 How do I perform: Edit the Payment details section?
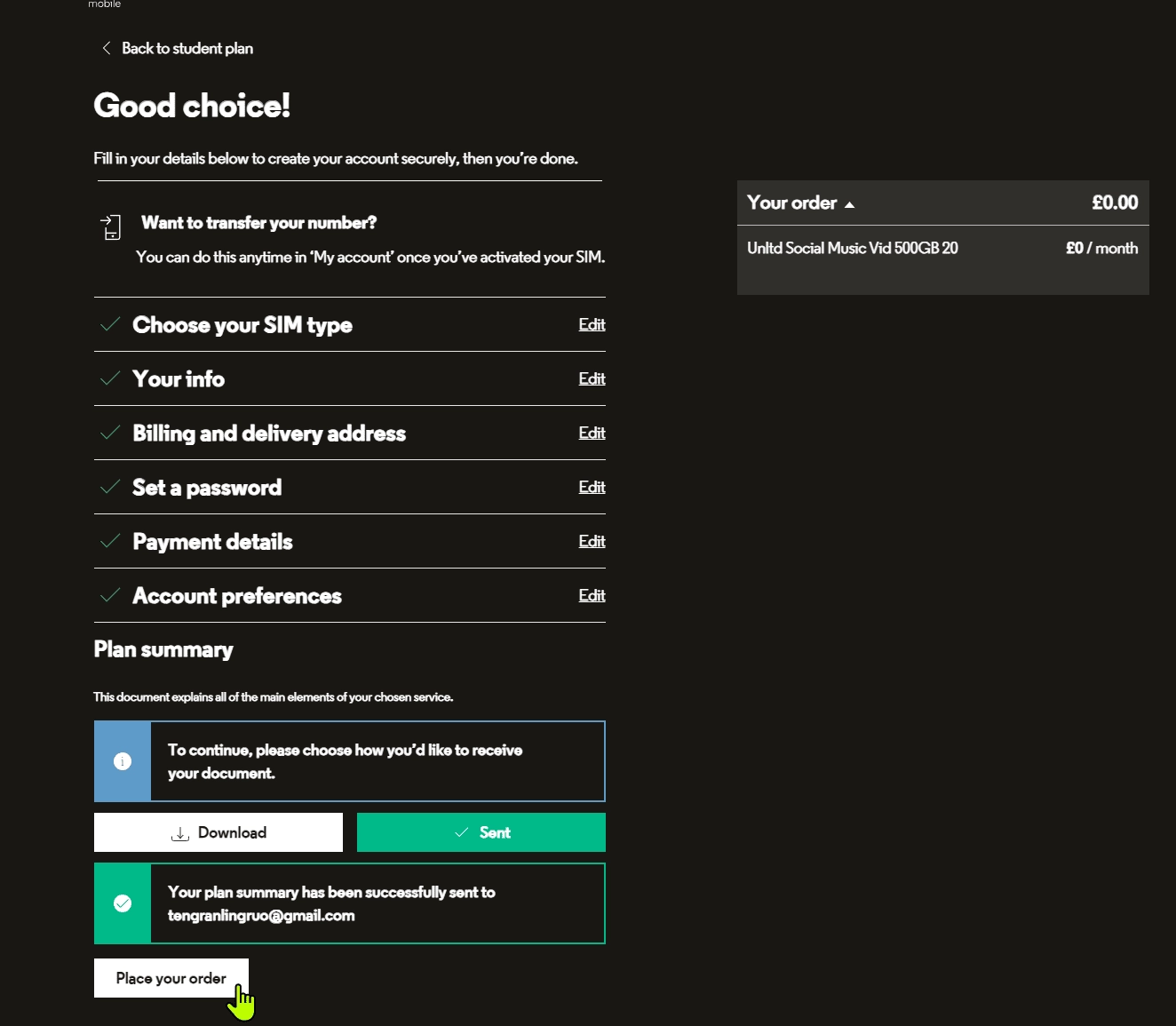(592, 542)
